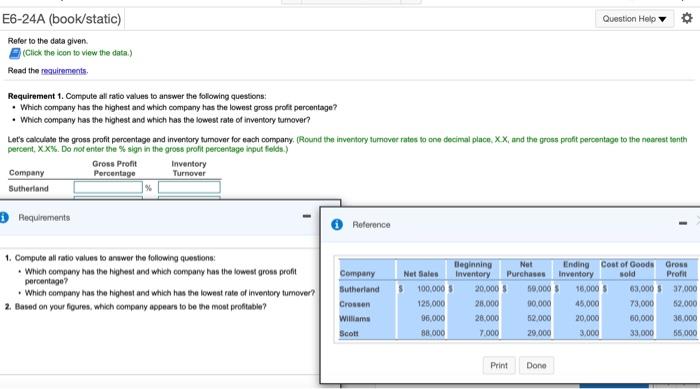This screenshot has height=389, width=700.
Task: Click Sutherland net sales value 100,000
Action: [431, 289]
